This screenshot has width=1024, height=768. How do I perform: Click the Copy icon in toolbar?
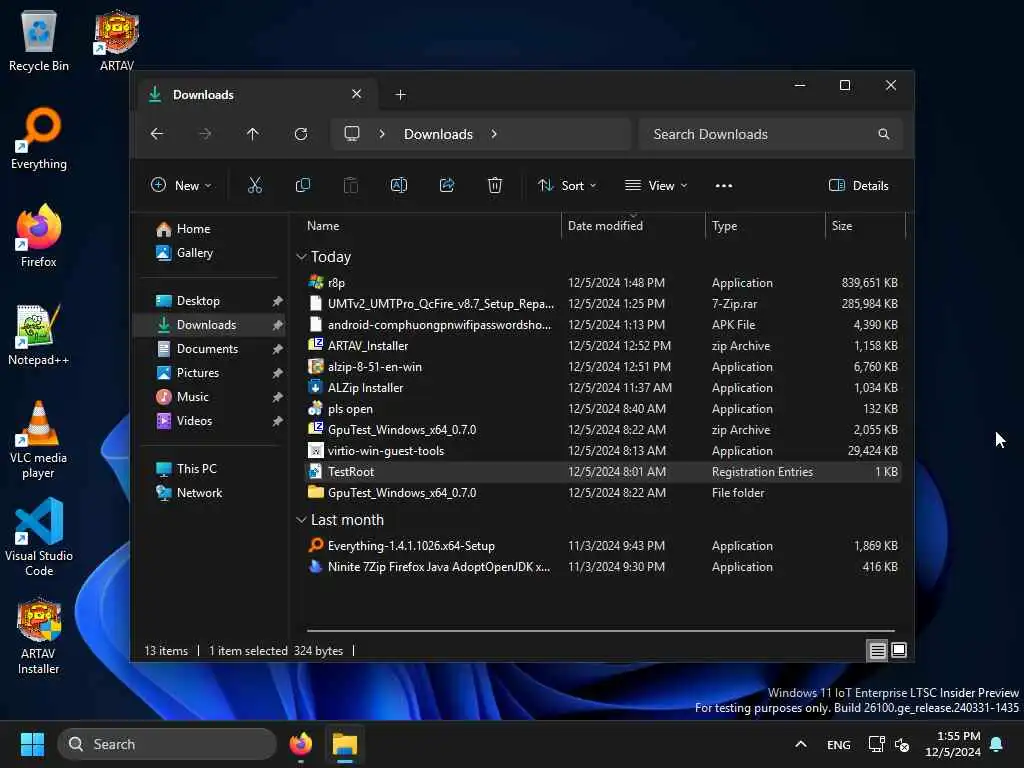302,185
